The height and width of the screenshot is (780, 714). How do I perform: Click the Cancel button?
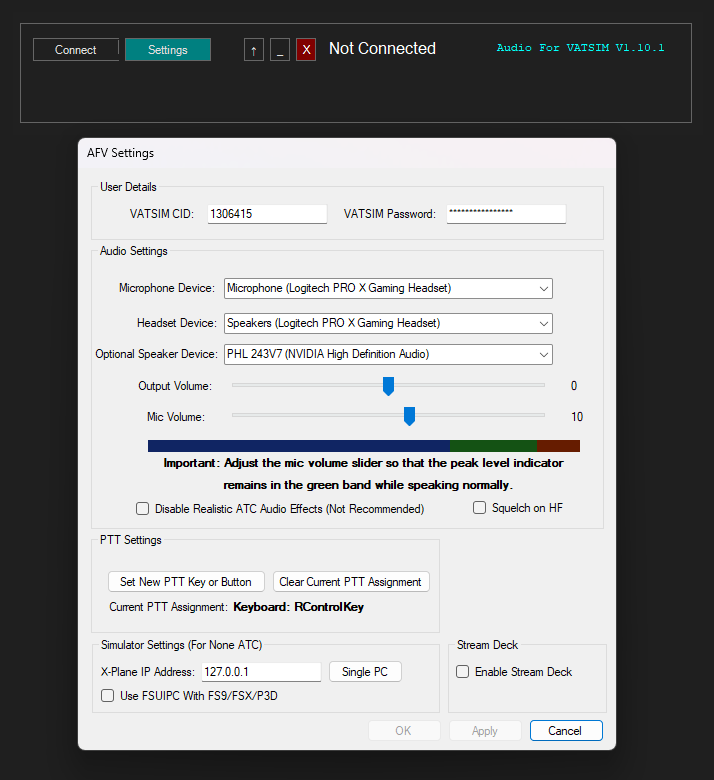pyautogui.click(x=566, y=730)
